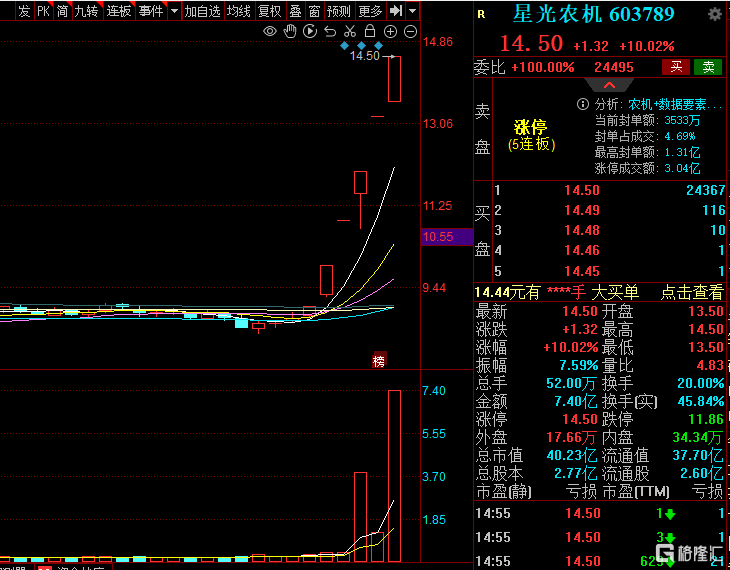Viewport: 730px width, 570px height.
Task: Click the red 买 buy button
Action: (x=676, y=67)
